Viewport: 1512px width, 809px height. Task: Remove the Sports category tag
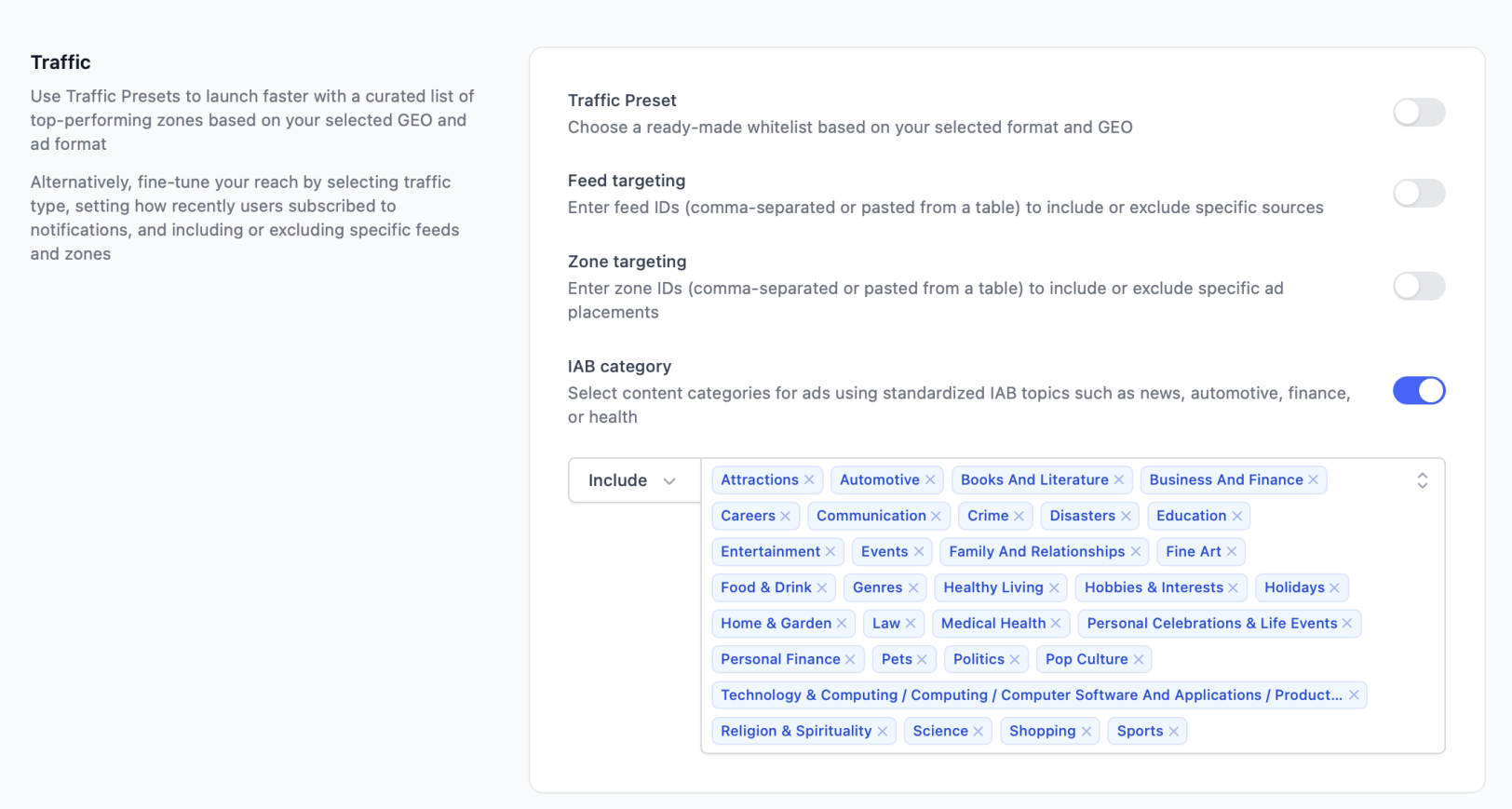(1174, 732)
